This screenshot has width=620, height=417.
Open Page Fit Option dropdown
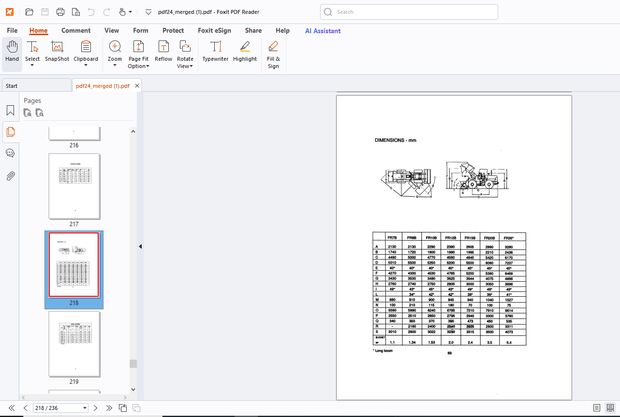138,55
